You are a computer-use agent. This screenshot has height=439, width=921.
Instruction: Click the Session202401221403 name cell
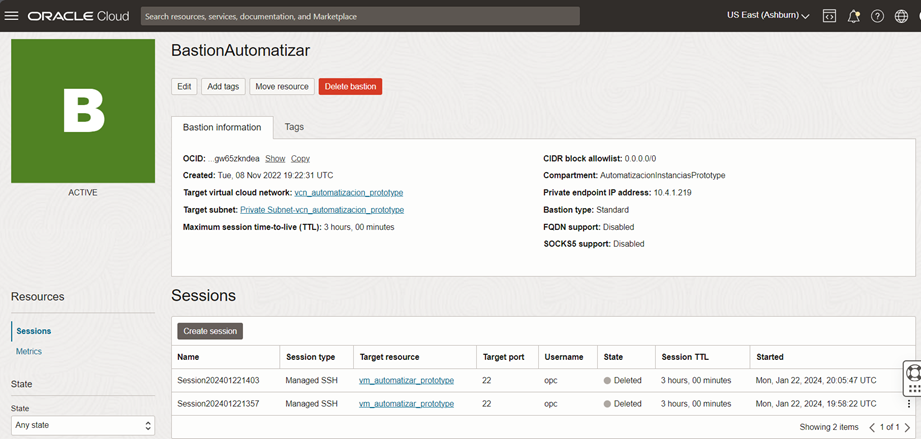coord(218,380)
